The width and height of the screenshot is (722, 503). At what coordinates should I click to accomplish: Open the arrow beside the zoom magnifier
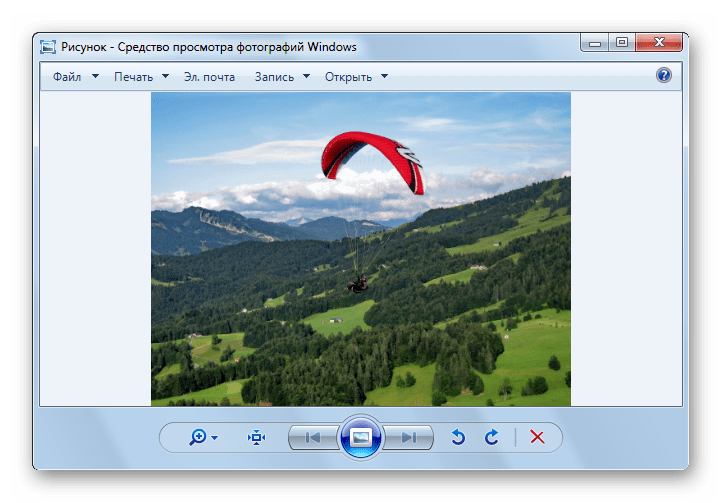[x=215, y=438]
